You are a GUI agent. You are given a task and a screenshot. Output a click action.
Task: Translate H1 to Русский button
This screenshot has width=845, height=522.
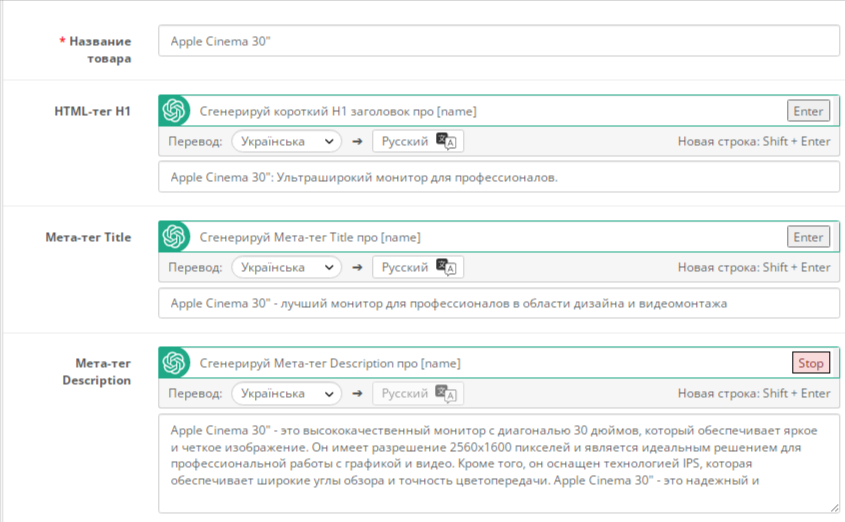pos(418,142)
